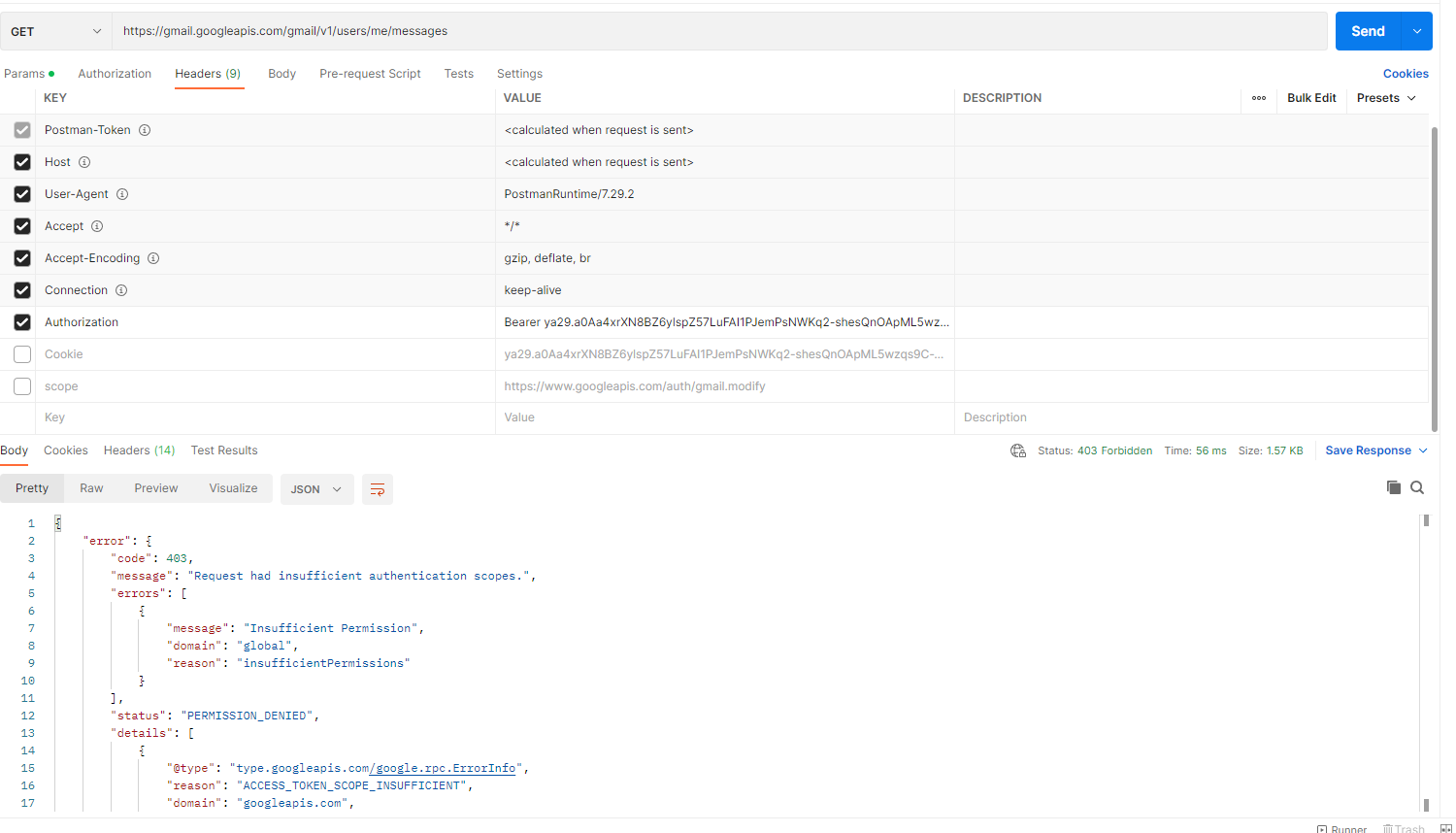Open the Tests tab
Image resolution: width=1456 pixels, height=833 pixels.
coord(459,74)
